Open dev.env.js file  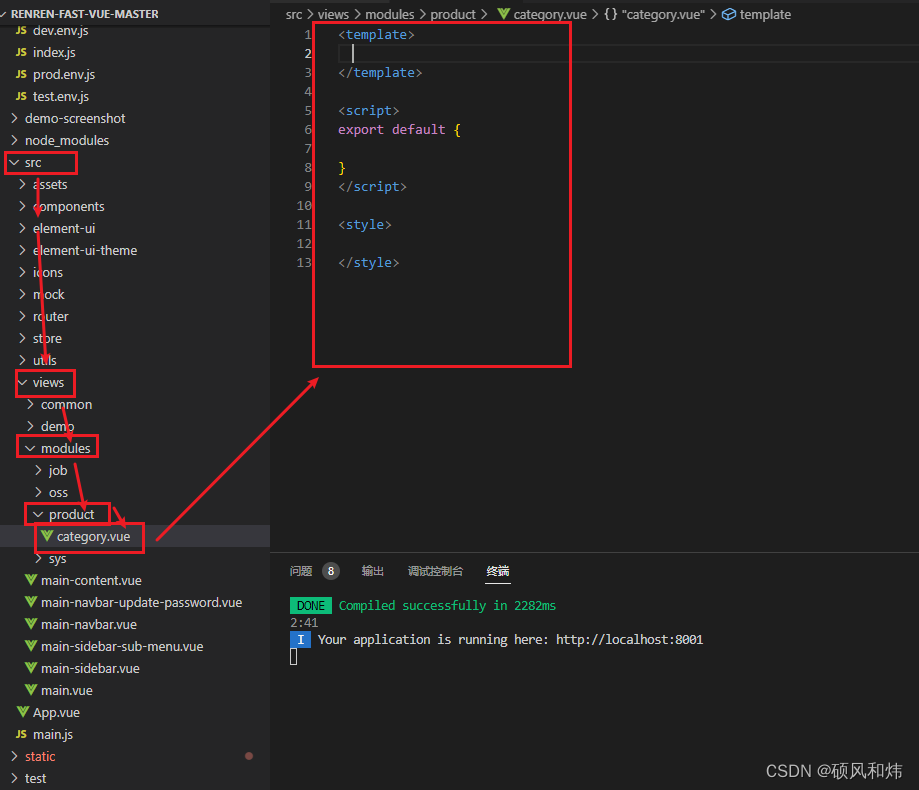[x=60, y=30]
